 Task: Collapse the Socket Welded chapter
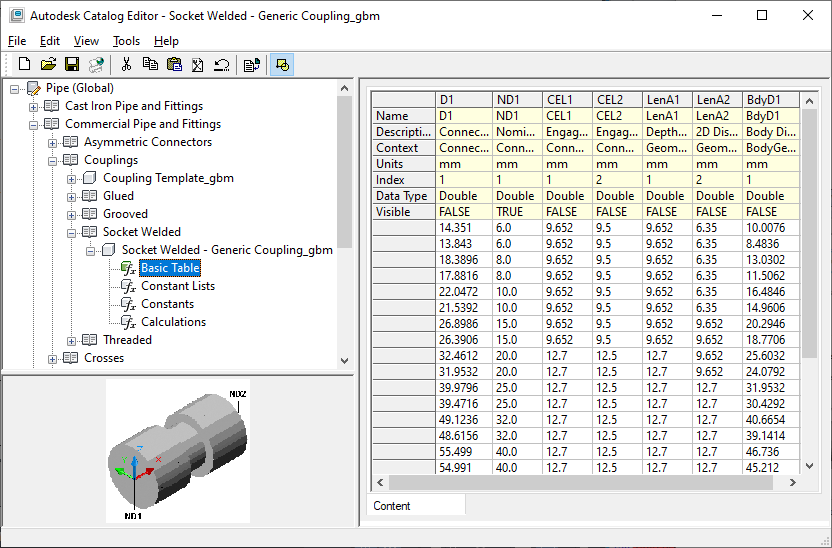72,233
